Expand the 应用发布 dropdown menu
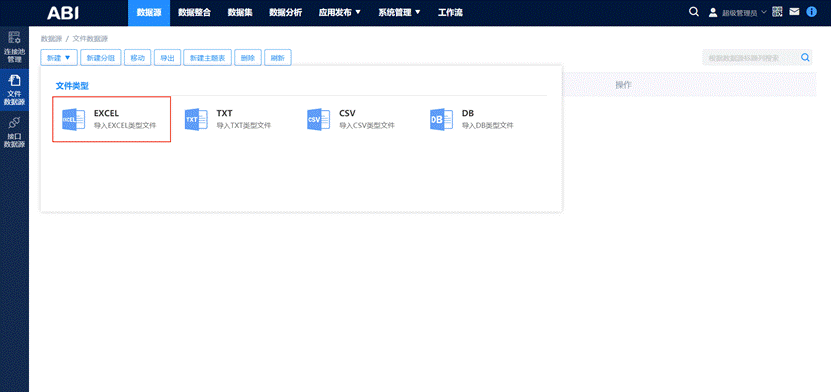Viewport: 831px width, 392px height. [x=340, y=13]
